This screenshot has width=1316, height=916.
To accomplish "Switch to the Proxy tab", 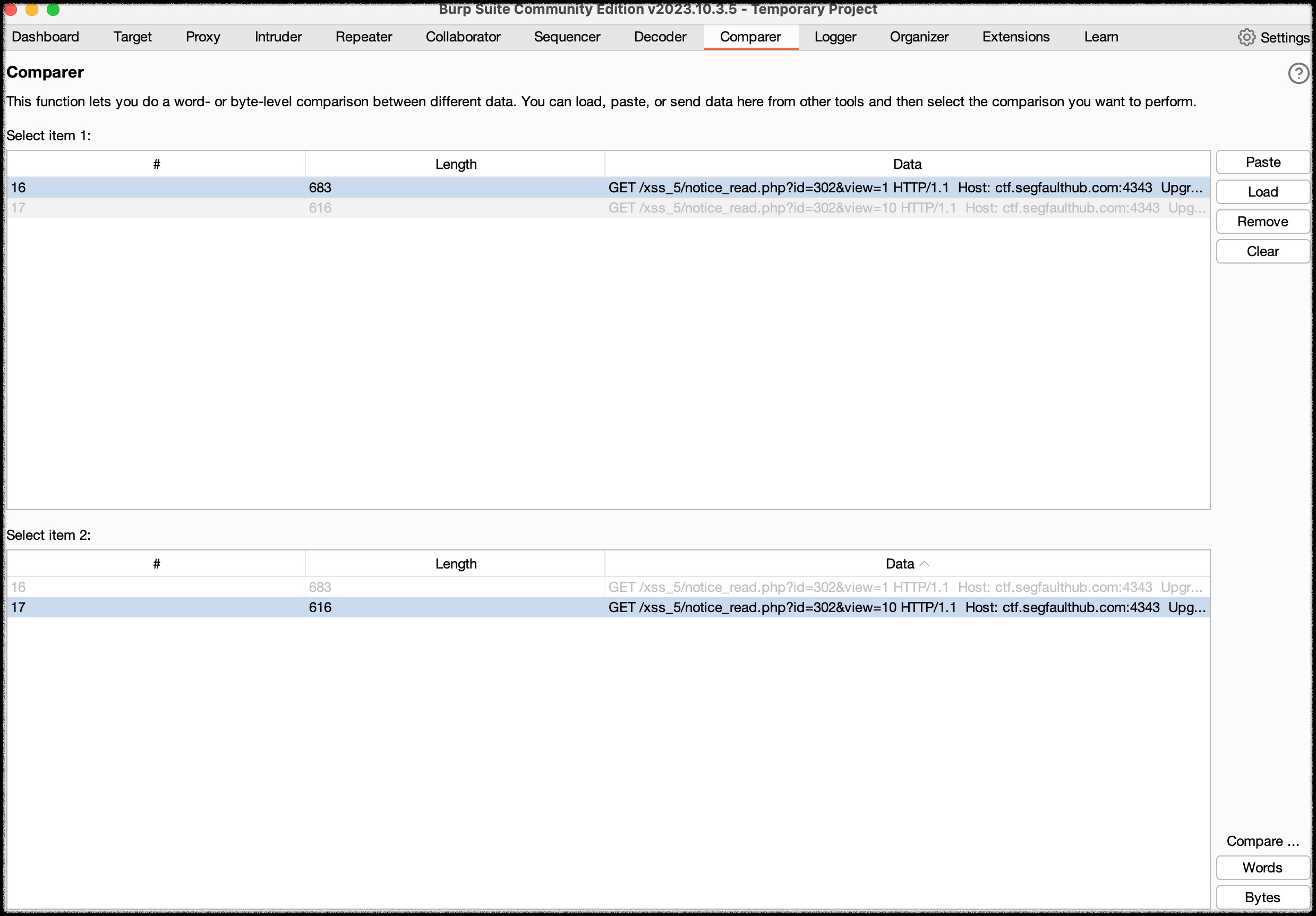I will tap(203, 37).
